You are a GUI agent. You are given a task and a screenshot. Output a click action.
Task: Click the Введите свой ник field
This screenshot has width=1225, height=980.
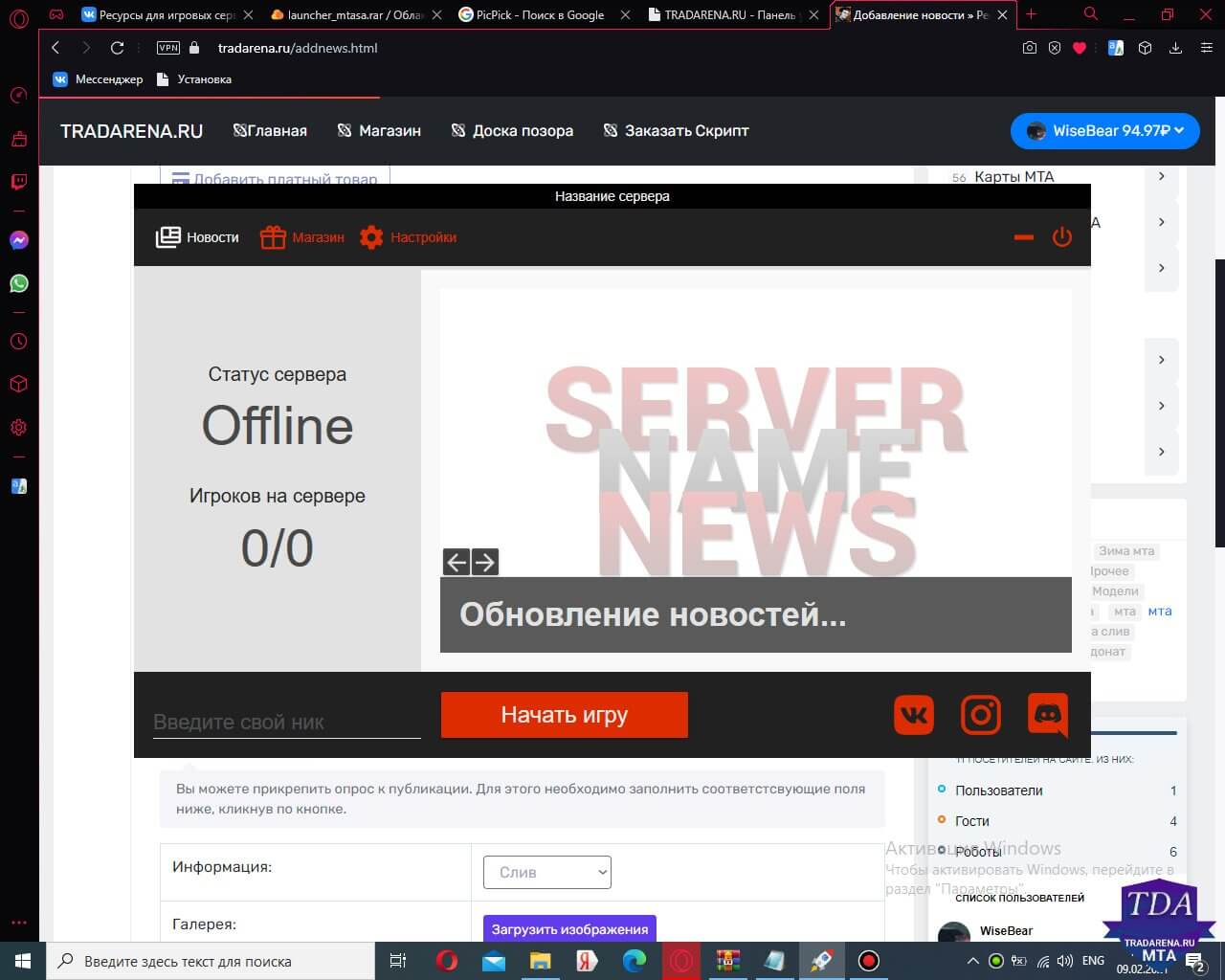coord(287,723)
